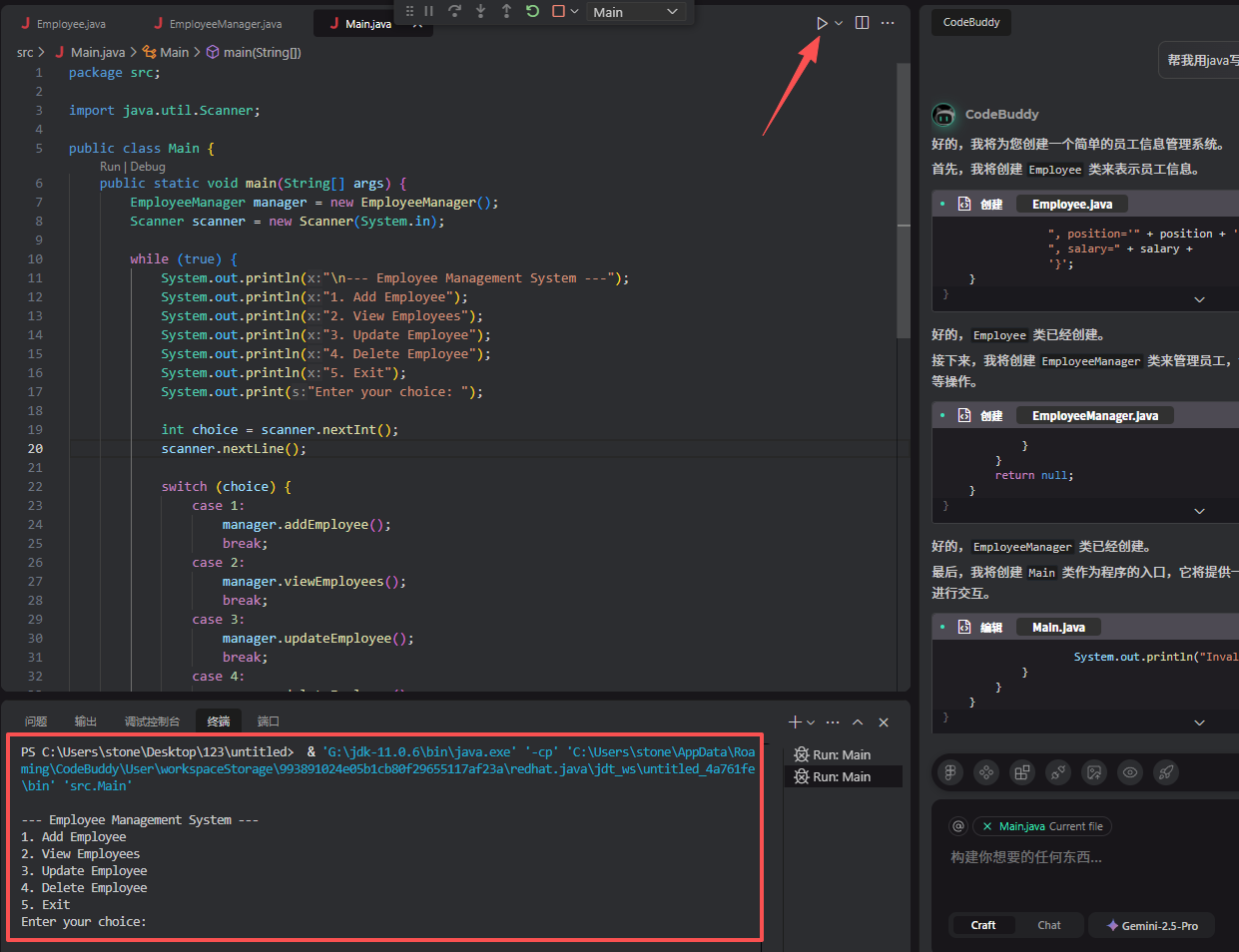This screenshot has width=1239, height=952.
Task: Click the Step Over debug icon
Action: coord(455,11)
